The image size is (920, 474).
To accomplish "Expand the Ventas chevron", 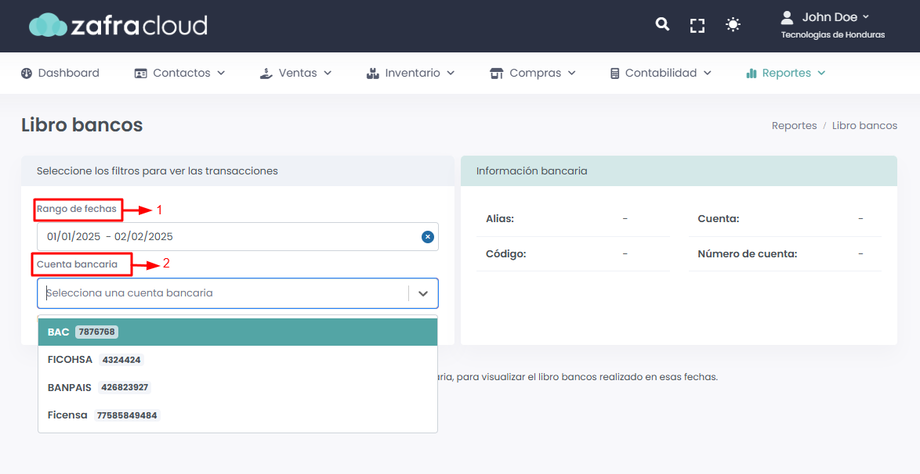I will click(x=327, y=73).
